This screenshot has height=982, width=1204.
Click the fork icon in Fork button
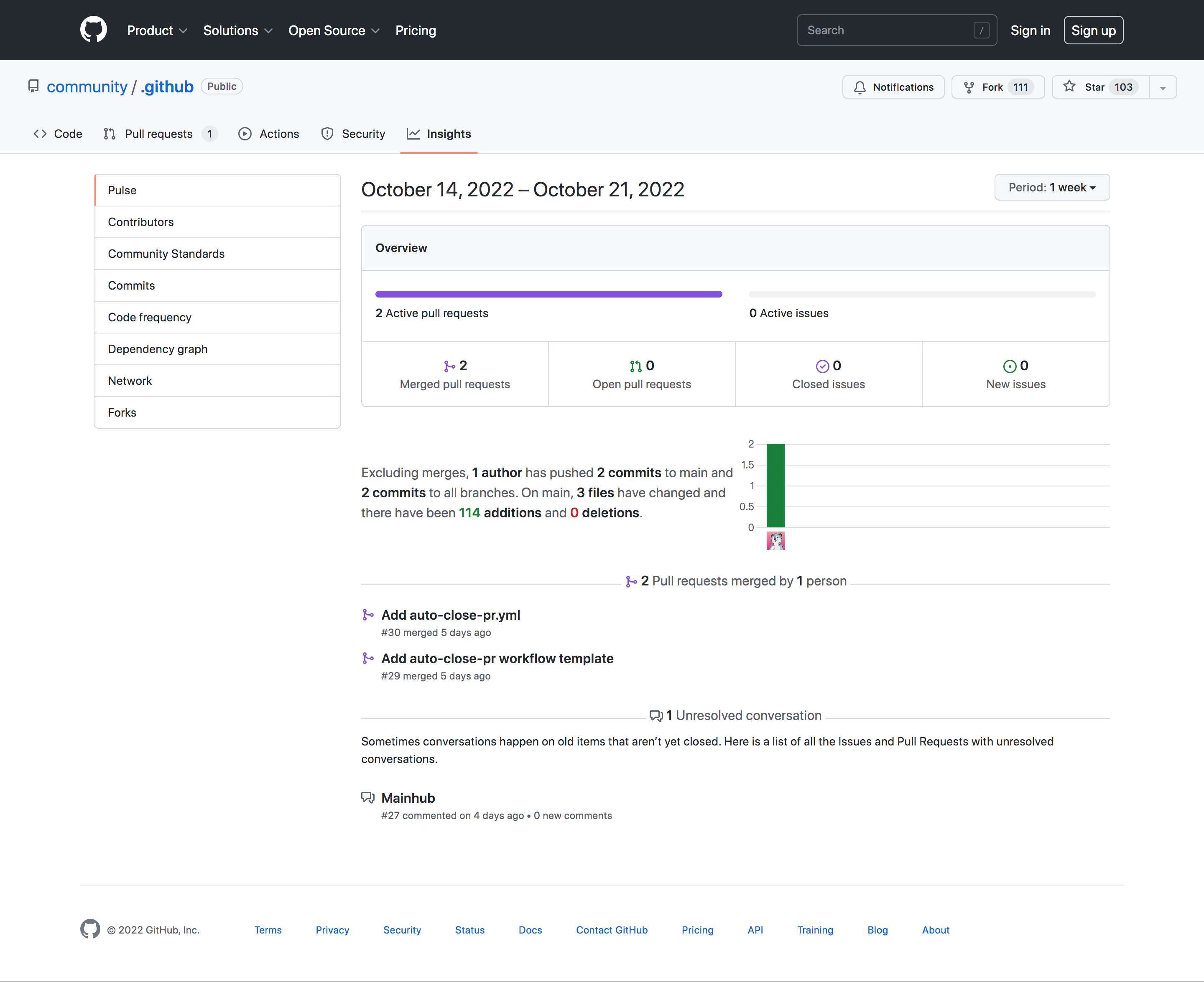click(969, 87)
